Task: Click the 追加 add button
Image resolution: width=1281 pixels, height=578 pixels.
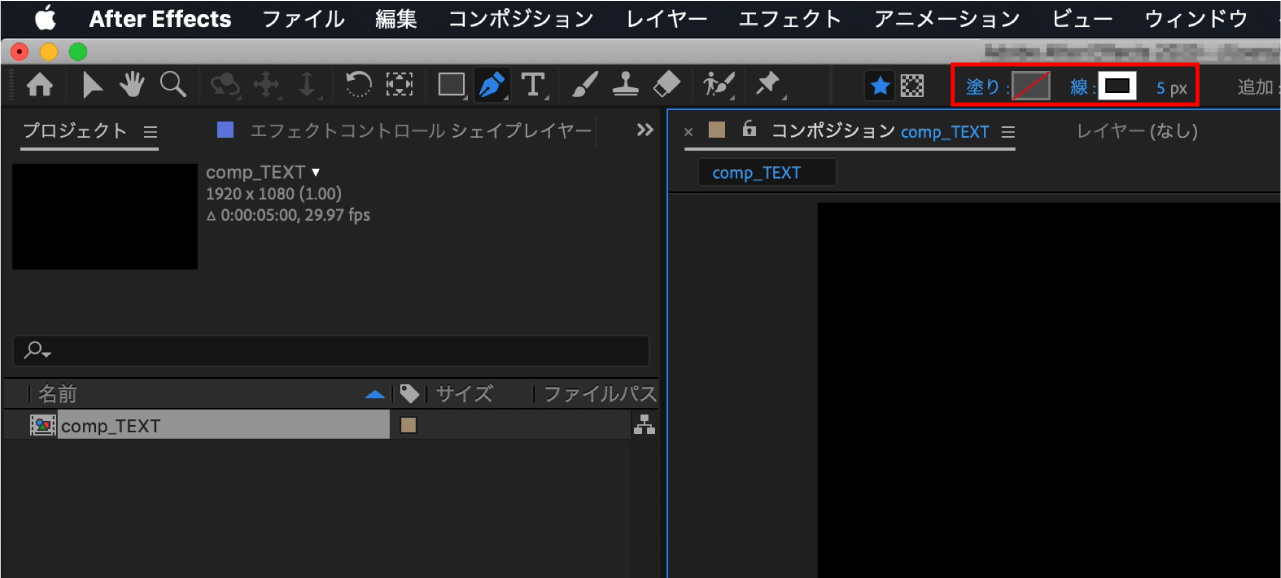Action: coord(1257,87)
